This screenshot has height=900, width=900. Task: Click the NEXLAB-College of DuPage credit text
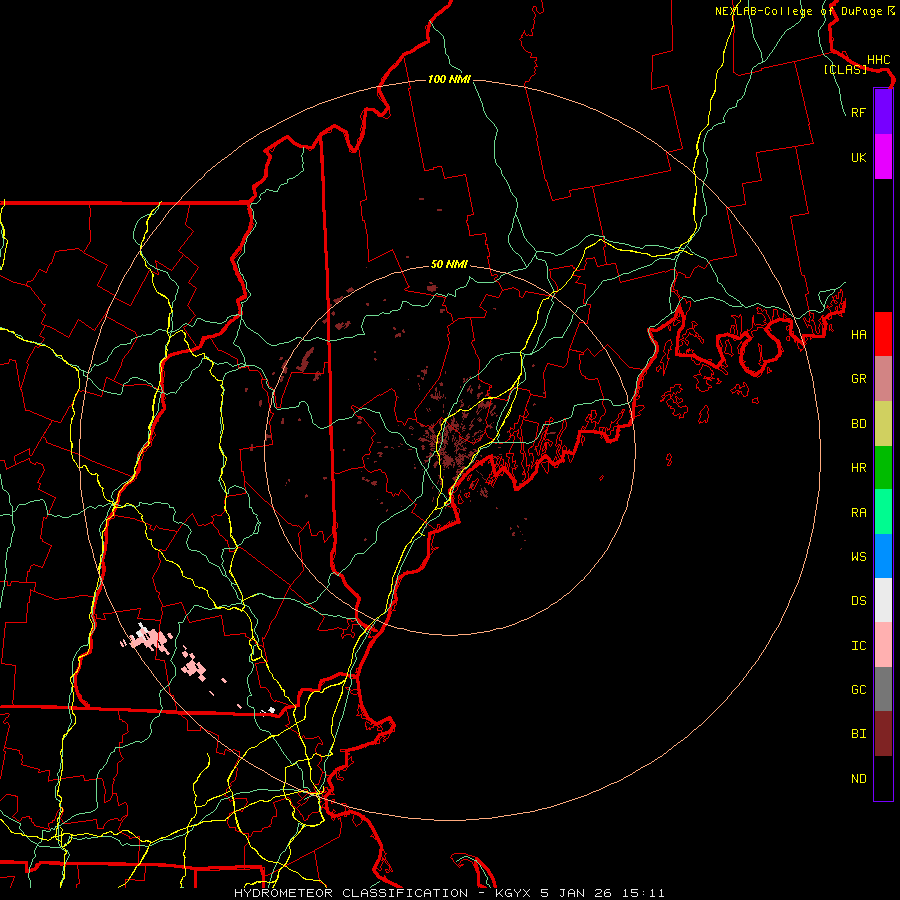[x=800, y=11]
